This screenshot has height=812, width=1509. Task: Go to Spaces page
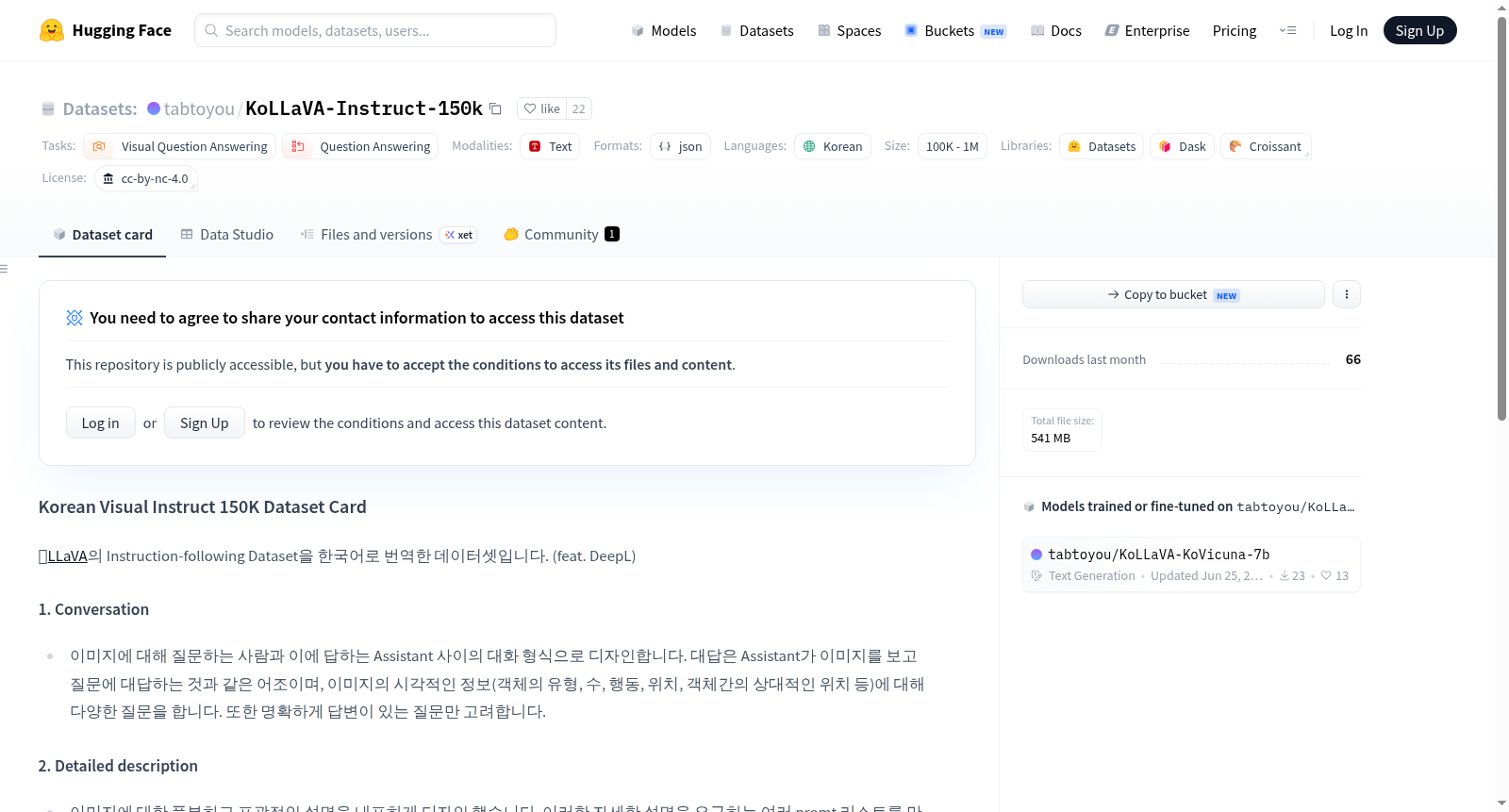(850, 30)
